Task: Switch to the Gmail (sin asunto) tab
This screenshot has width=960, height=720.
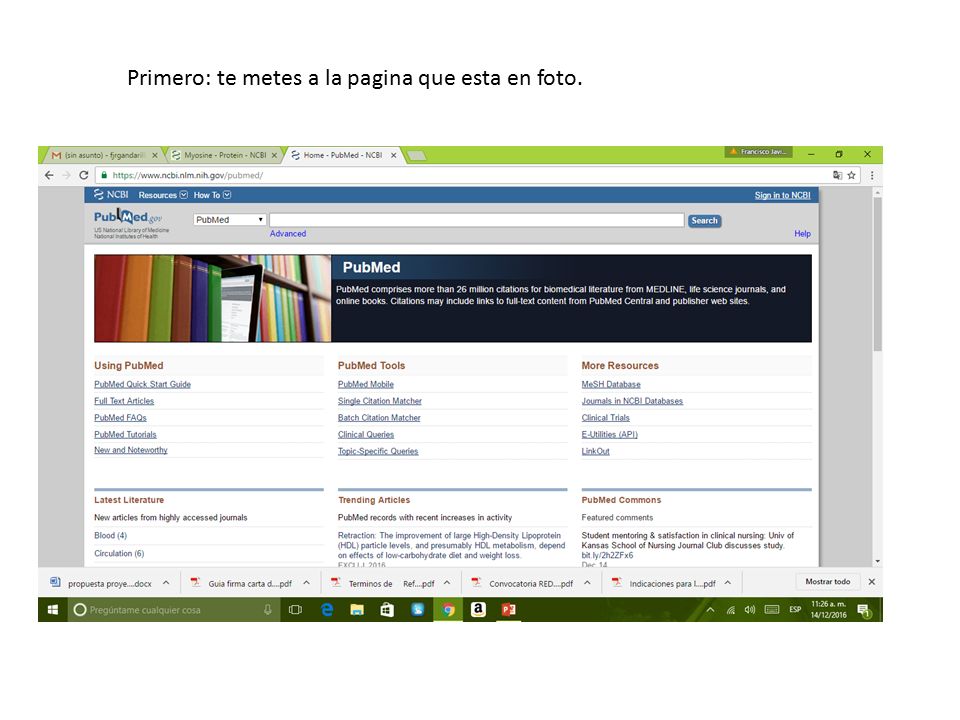Action: 101,156
